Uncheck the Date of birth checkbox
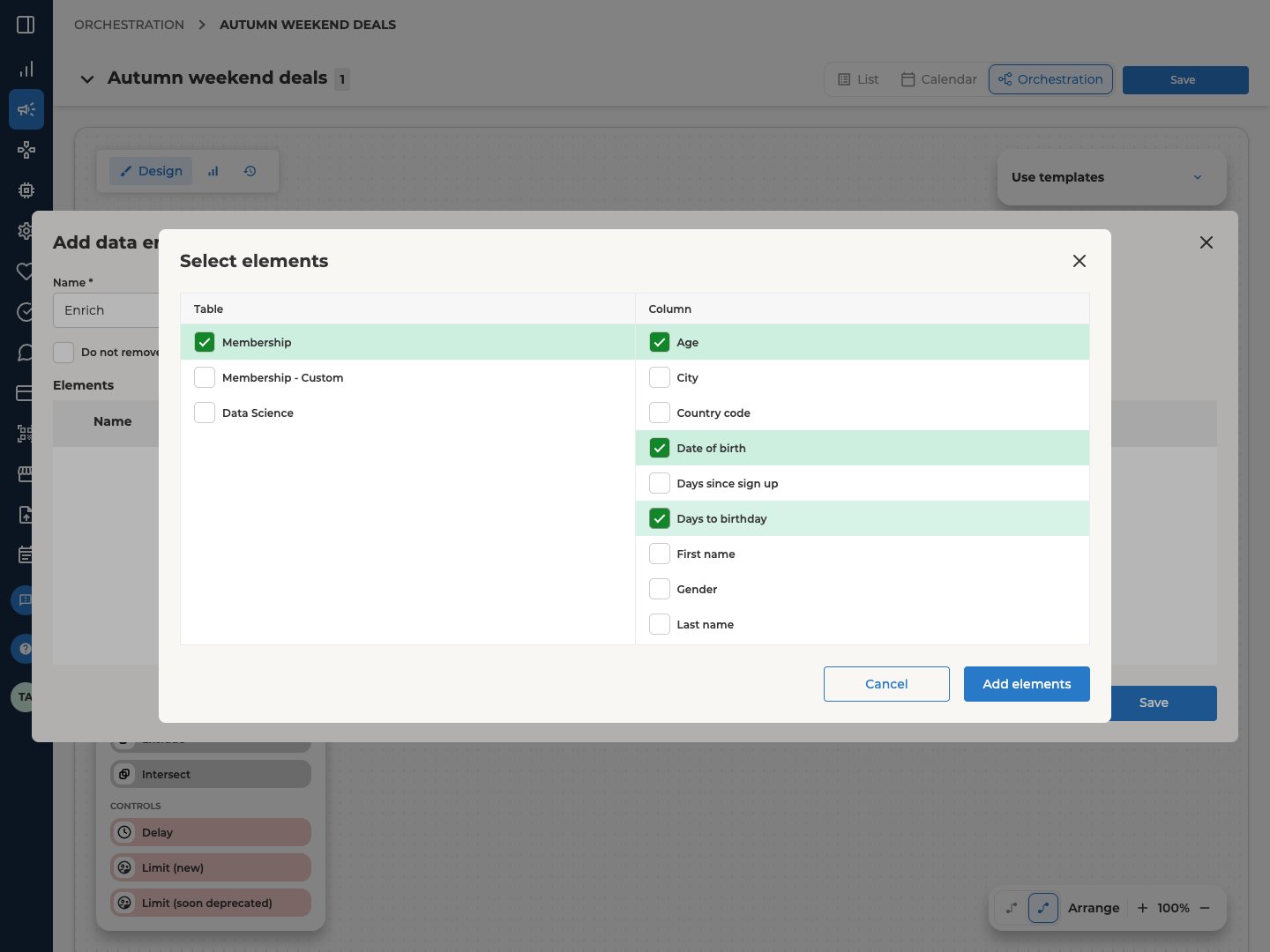 (660, 448)
